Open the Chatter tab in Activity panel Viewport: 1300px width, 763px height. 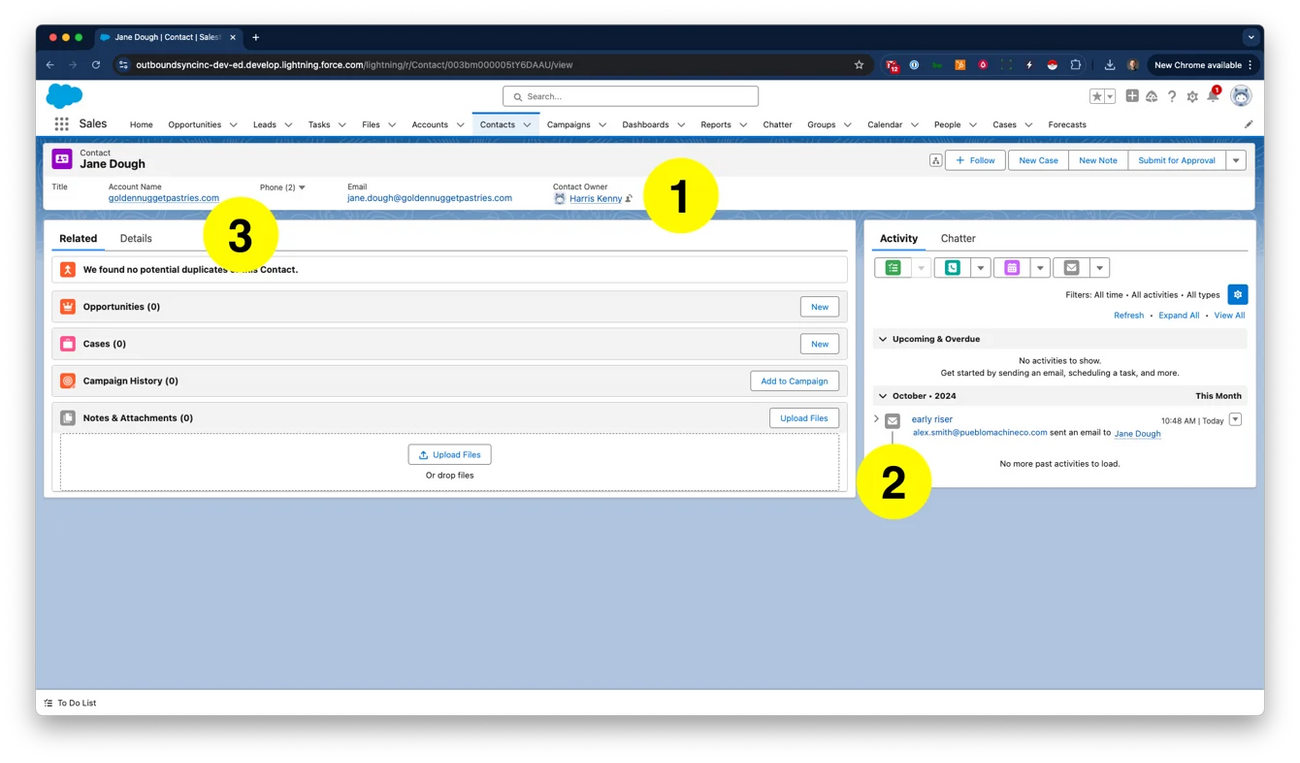[957, 238]
